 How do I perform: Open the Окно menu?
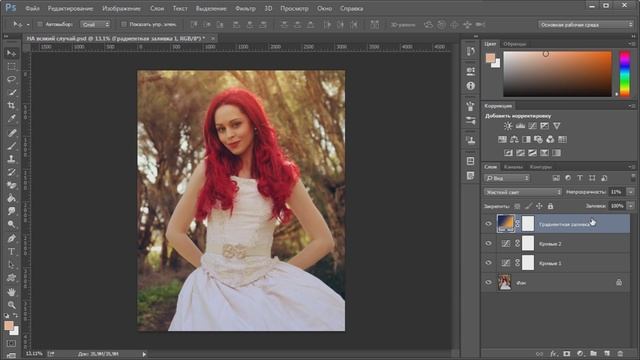pyautogui.click(x=324, y=8)
